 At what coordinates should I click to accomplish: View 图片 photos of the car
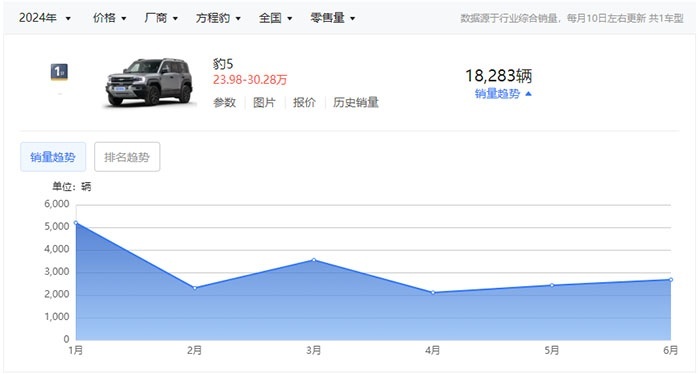pos(264,102)
